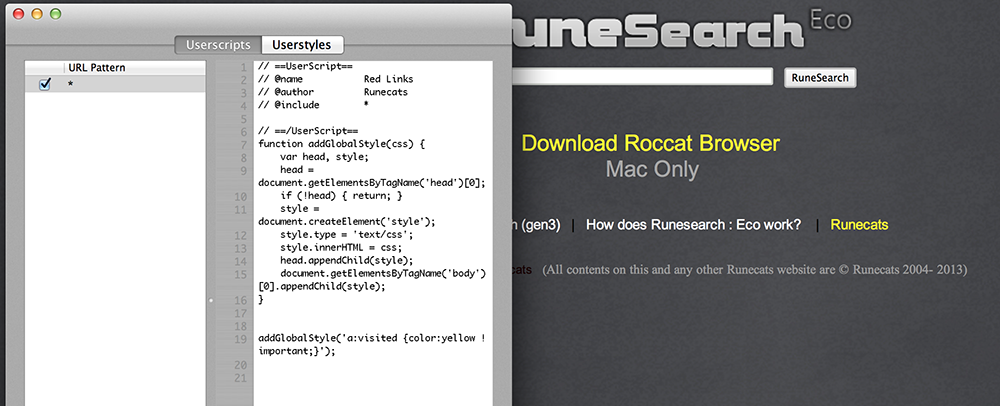Click the green zoom window button
Viewport: 1000px width, 406px height.
click(55, 13)
